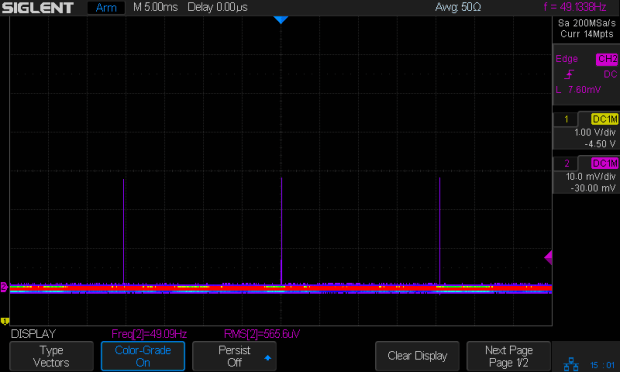The image size is (620, 372).
Task: Click the 10.0 mV/div channel 2 scale
Action: click(x=591, y=177)
